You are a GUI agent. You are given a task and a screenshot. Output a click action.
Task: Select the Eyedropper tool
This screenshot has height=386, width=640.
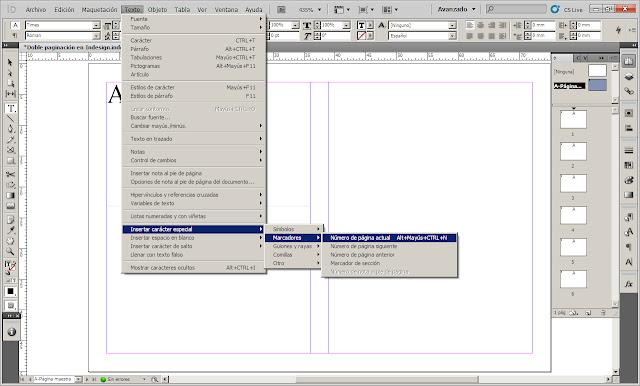pyautogui.click(x=11, y=231)
